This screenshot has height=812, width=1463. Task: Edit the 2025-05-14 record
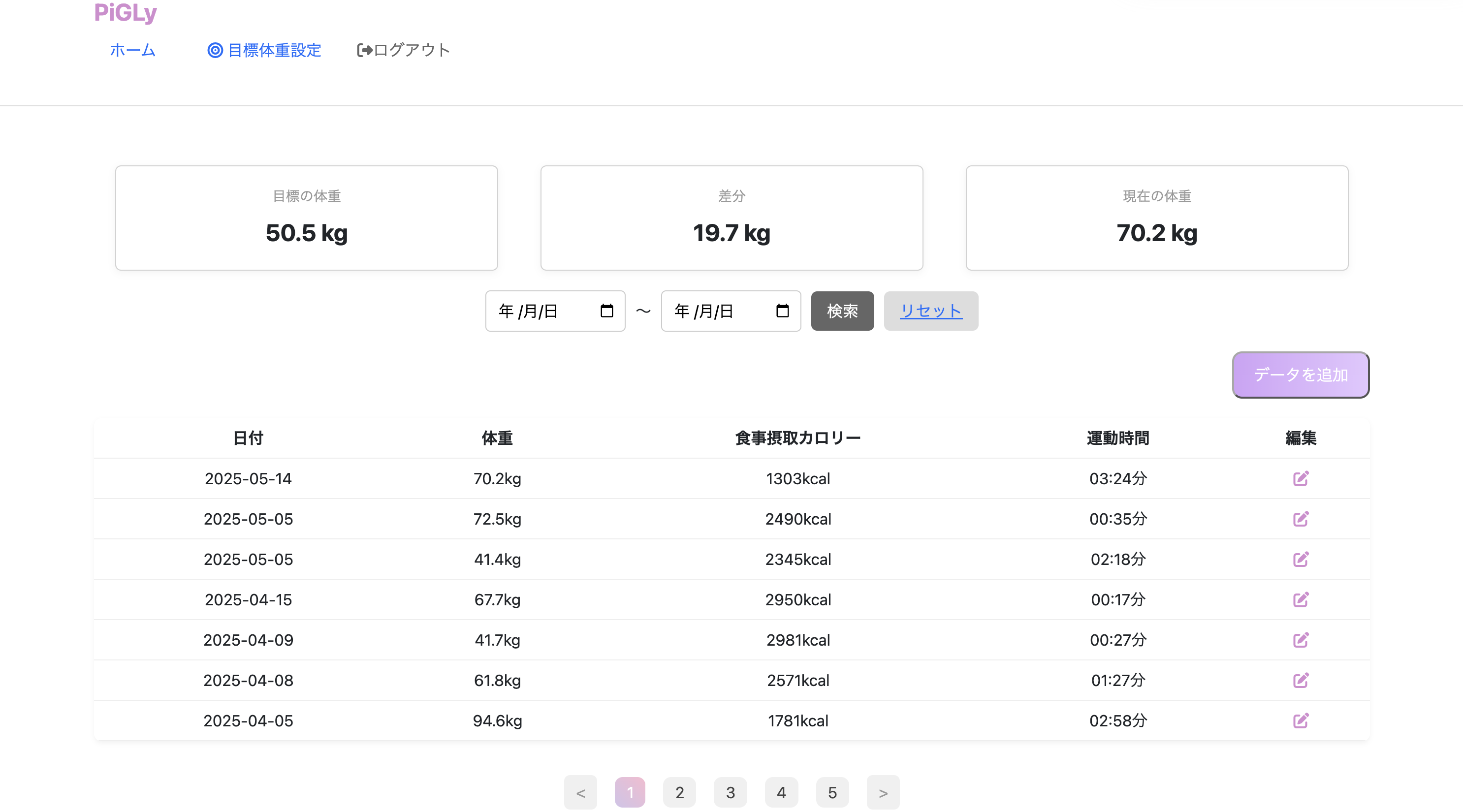1301,478
